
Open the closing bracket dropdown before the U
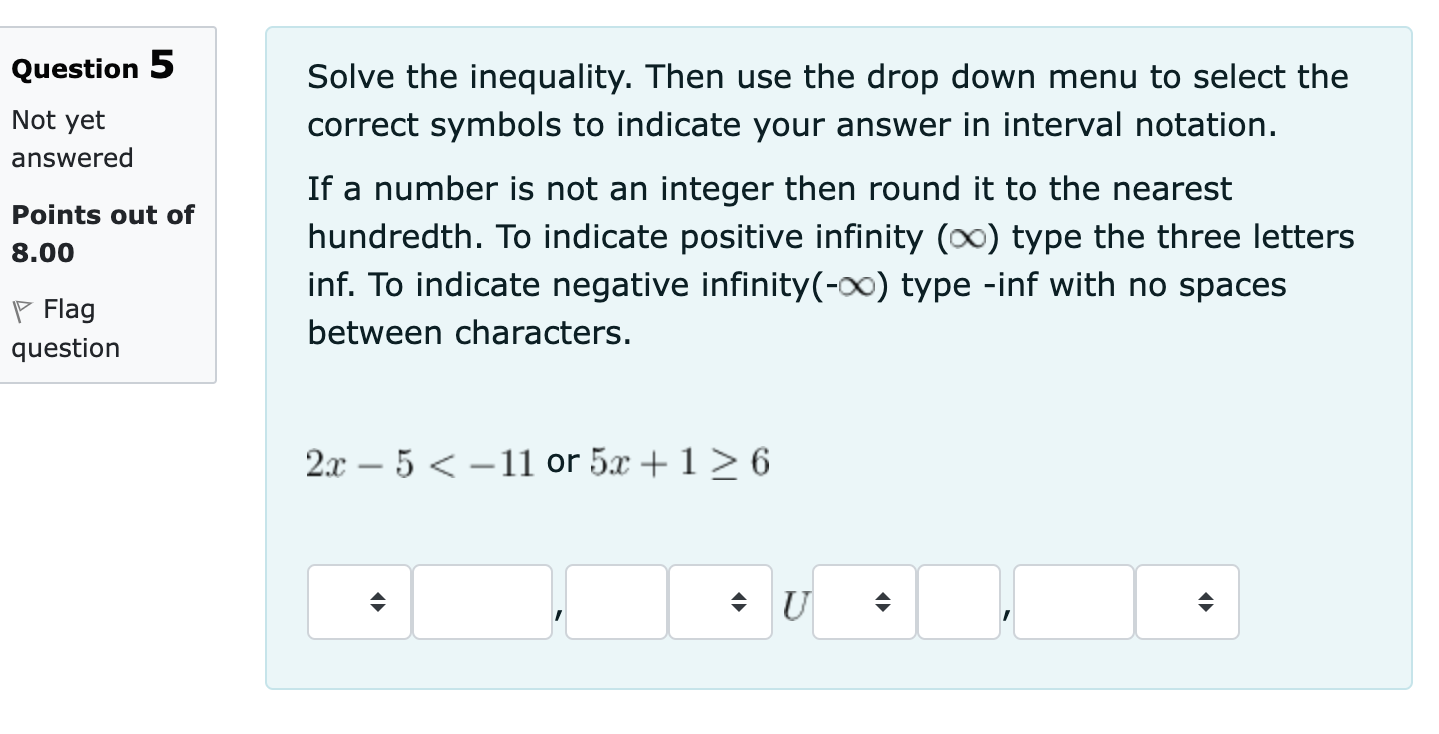click(720, 601)
